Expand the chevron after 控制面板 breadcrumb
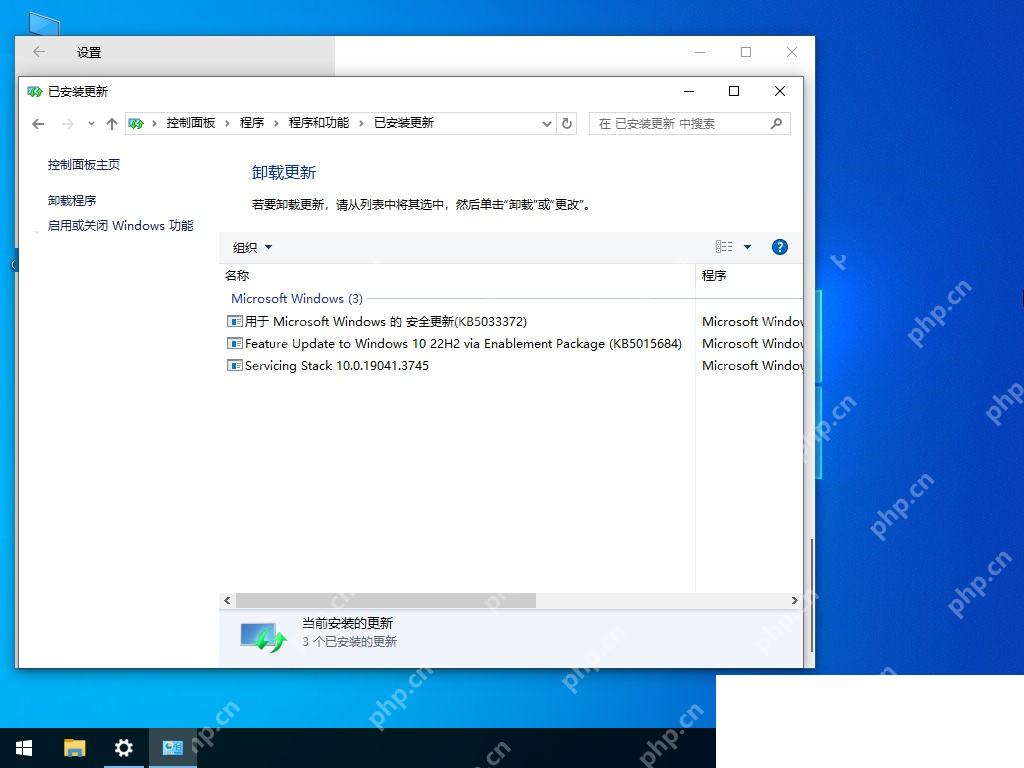Image resolution: width=1024 pixels, height=768 pixels. pyautogui.click(x=227, y=123)
